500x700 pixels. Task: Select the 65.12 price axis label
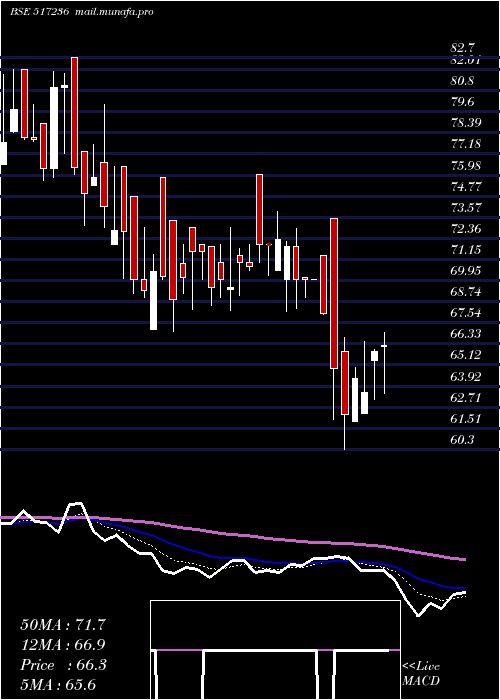(x=466, y=355)
